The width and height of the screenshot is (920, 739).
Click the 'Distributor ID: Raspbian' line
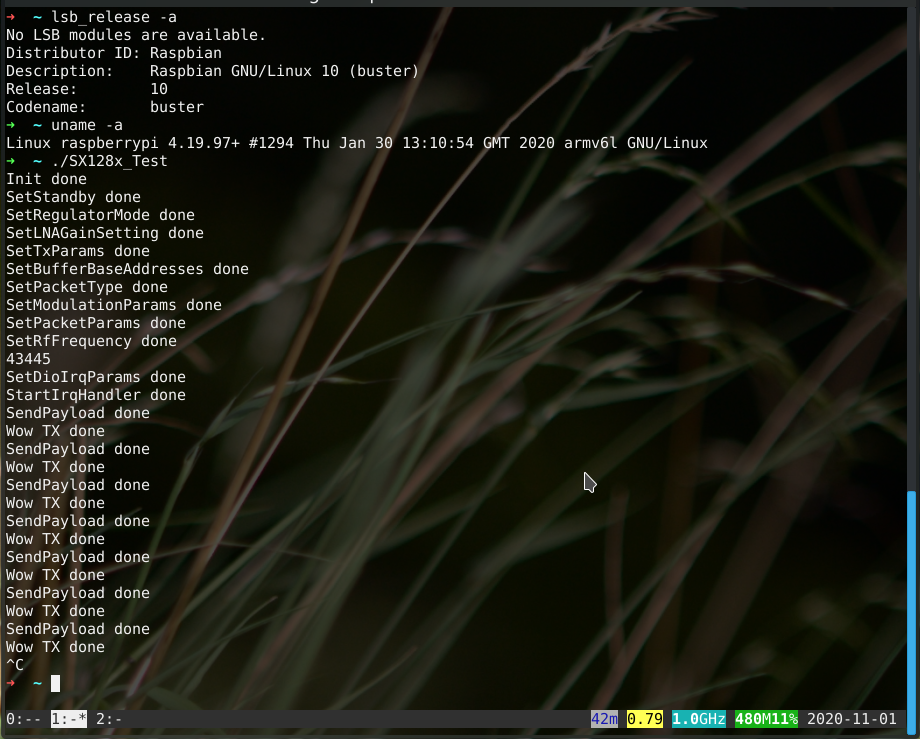click(114, 53)
